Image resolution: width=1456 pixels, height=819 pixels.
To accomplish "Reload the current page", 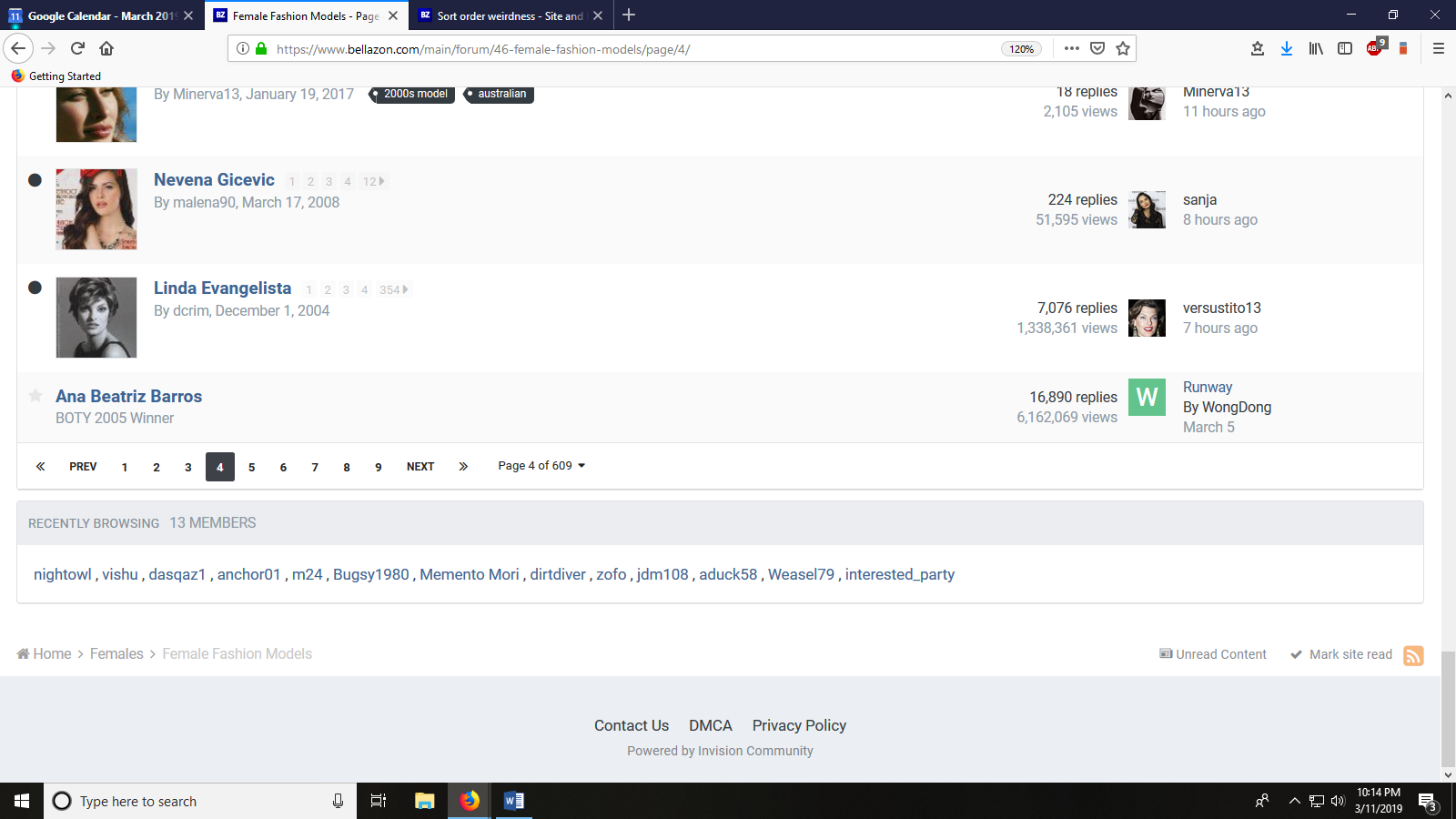I will pos(77,49).
